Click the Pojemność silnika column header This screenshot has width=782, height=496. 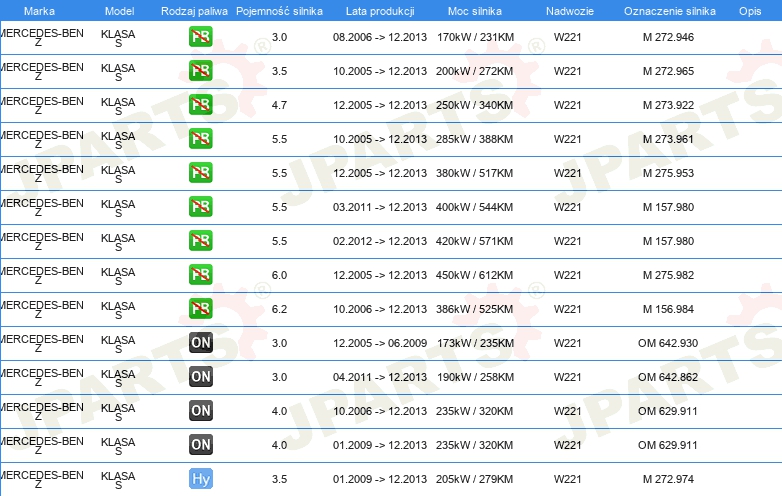click(x=279, y=11)
